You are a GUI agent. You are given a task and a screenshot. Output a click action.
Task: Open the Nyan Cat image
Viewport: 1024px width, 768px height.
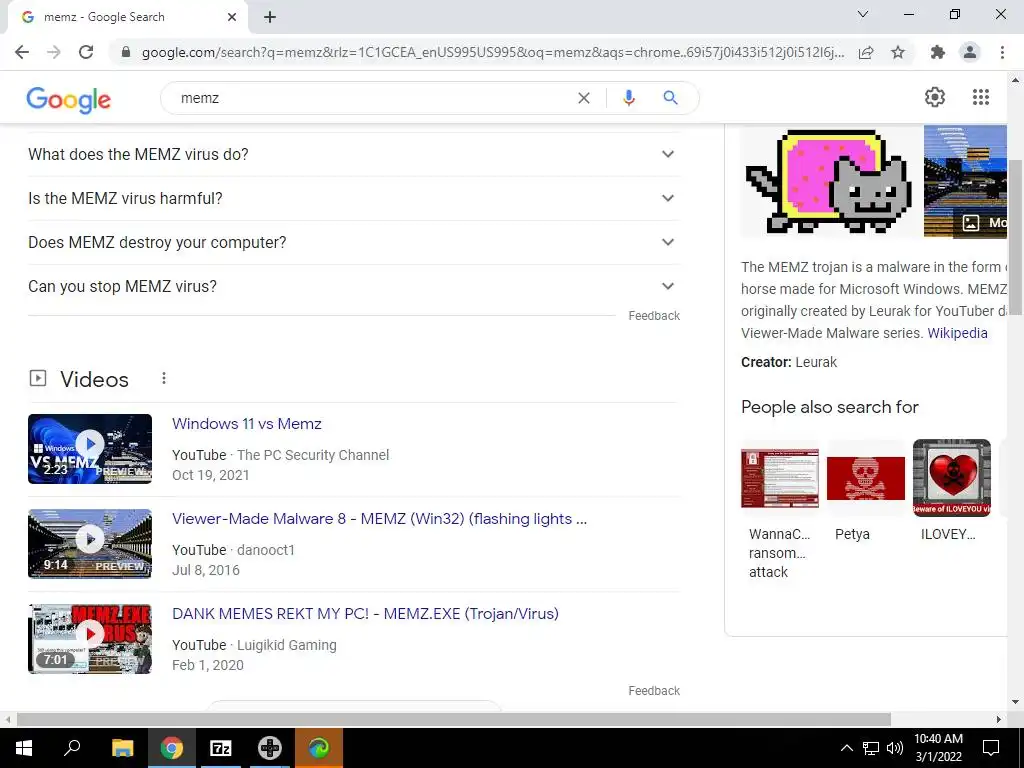831,182
